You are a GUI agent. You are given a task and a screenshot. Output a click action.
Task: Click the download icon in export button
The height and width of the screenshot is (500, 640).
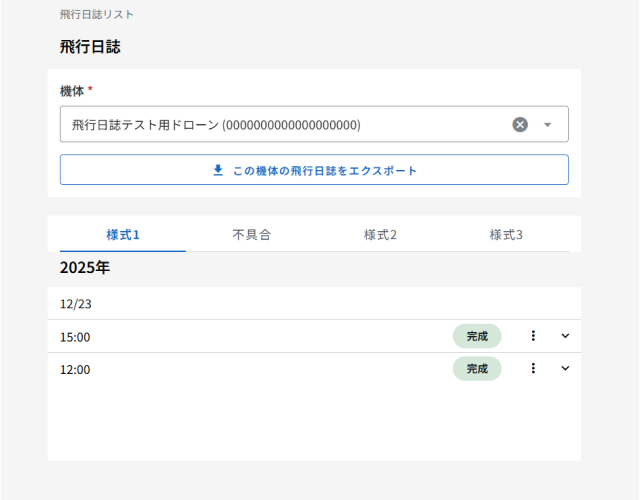[218, 170]
